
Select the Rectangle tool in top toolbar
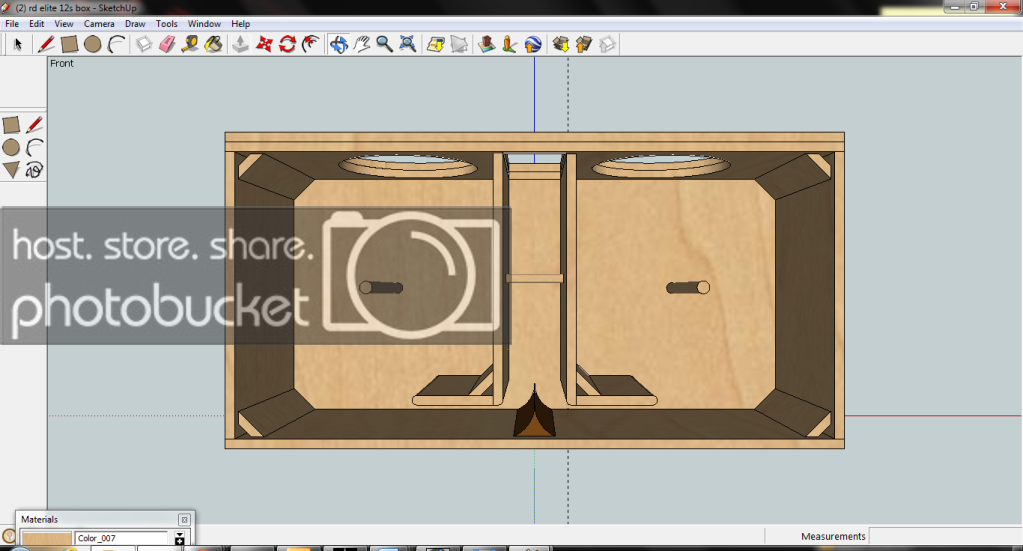69,44
